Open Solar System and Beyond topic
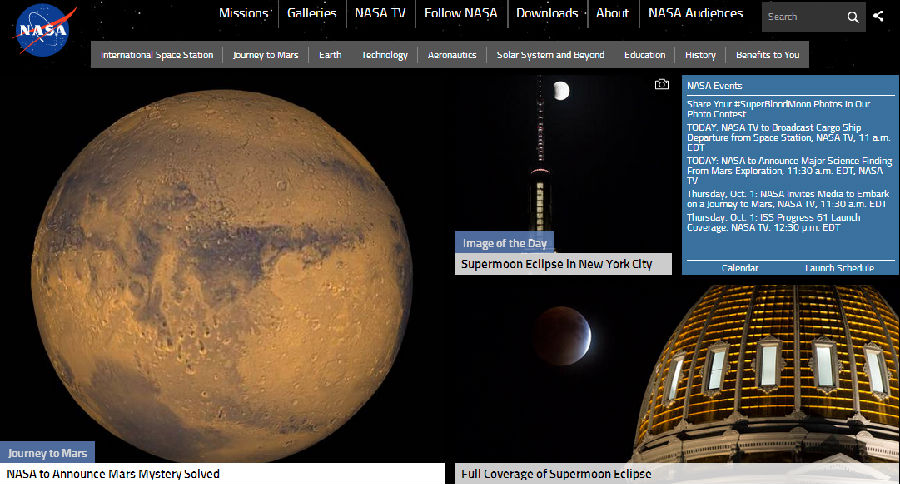Viewport: 900px width, 484px height. (550, 55)
